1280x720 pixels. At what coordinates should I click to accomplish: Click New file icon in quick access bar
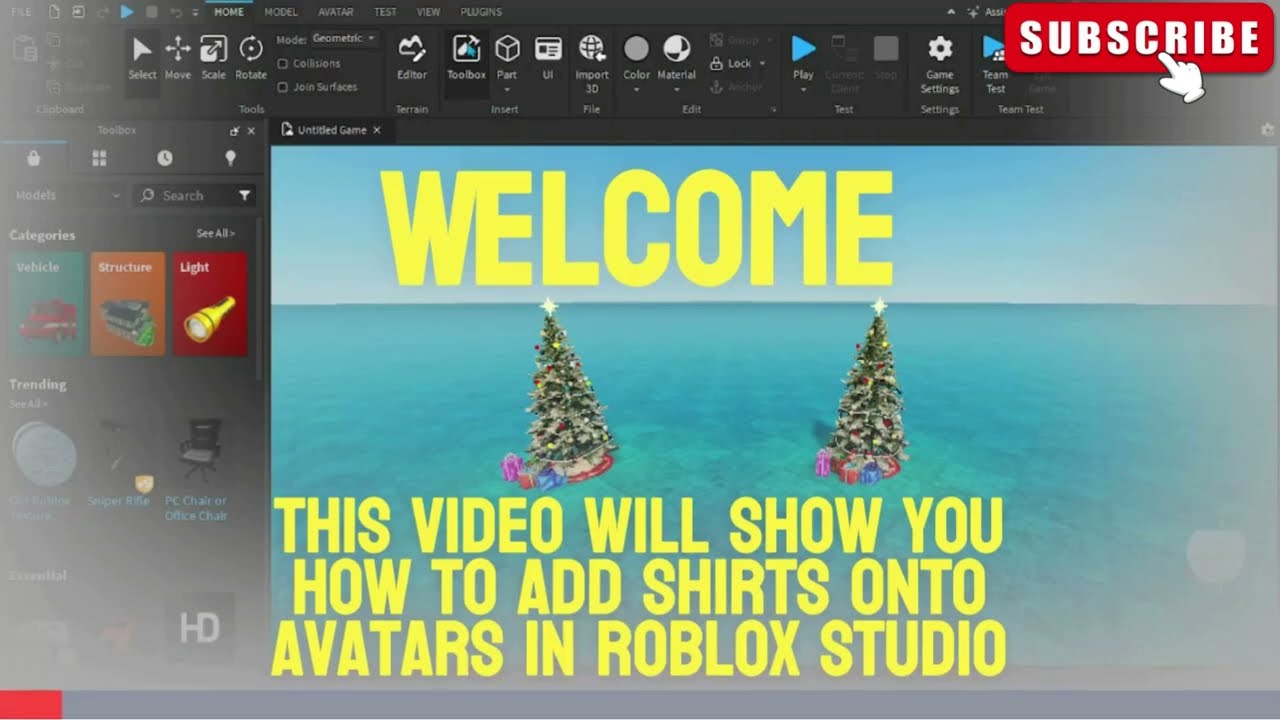pyautogui.click(x=54, y=12)
